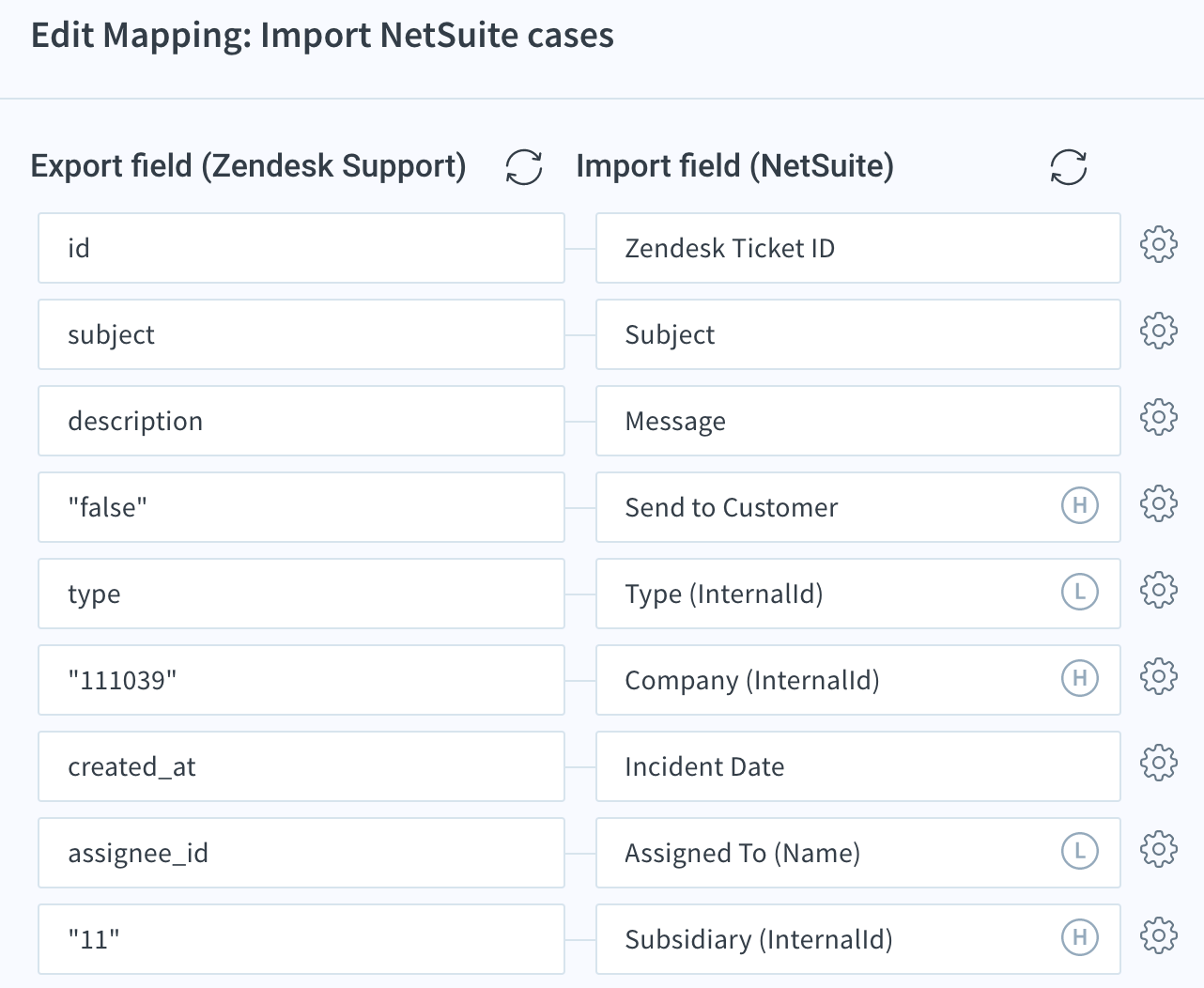Click the L badge on Assigned To (Name)
Viewport: 1204px width, 988px height.
1080,851
